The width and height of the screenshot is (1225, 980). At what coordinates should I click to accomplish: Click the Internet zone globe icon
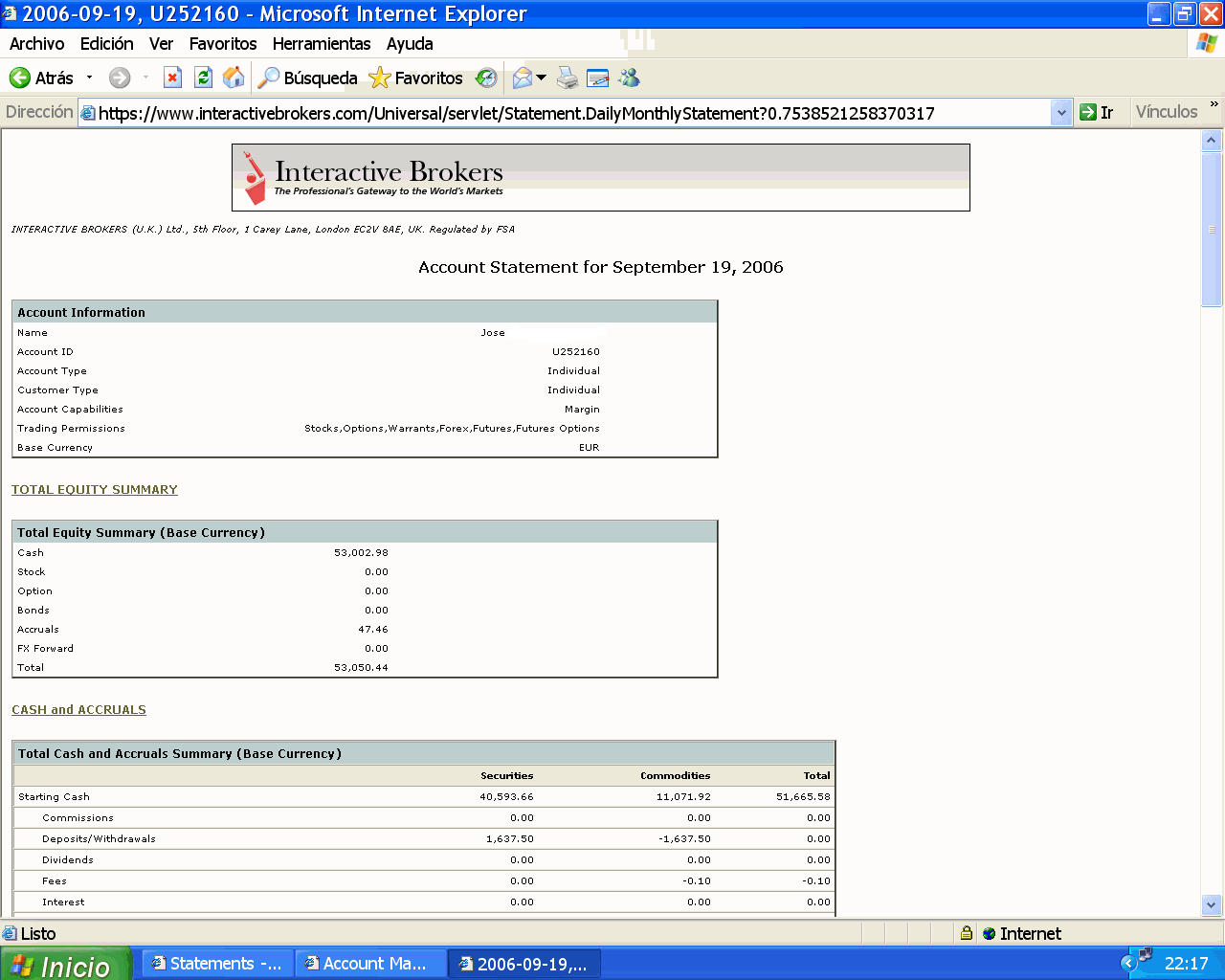click(x=990, y=934)
